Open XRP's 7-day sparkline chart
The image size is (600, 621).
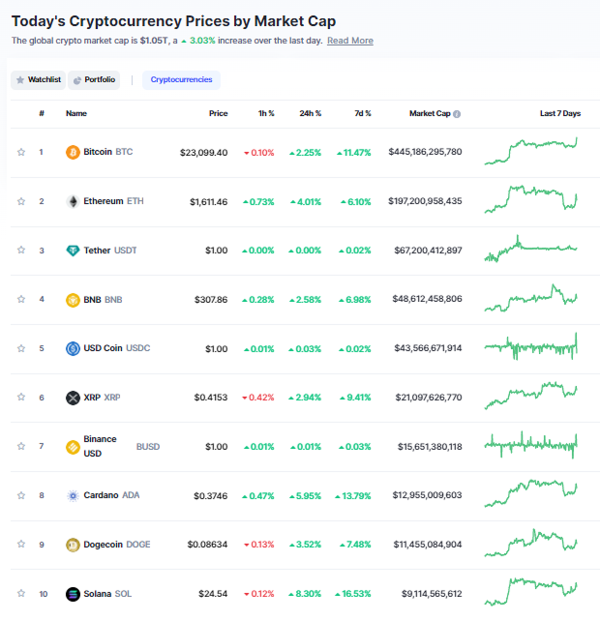coord(531,396)
